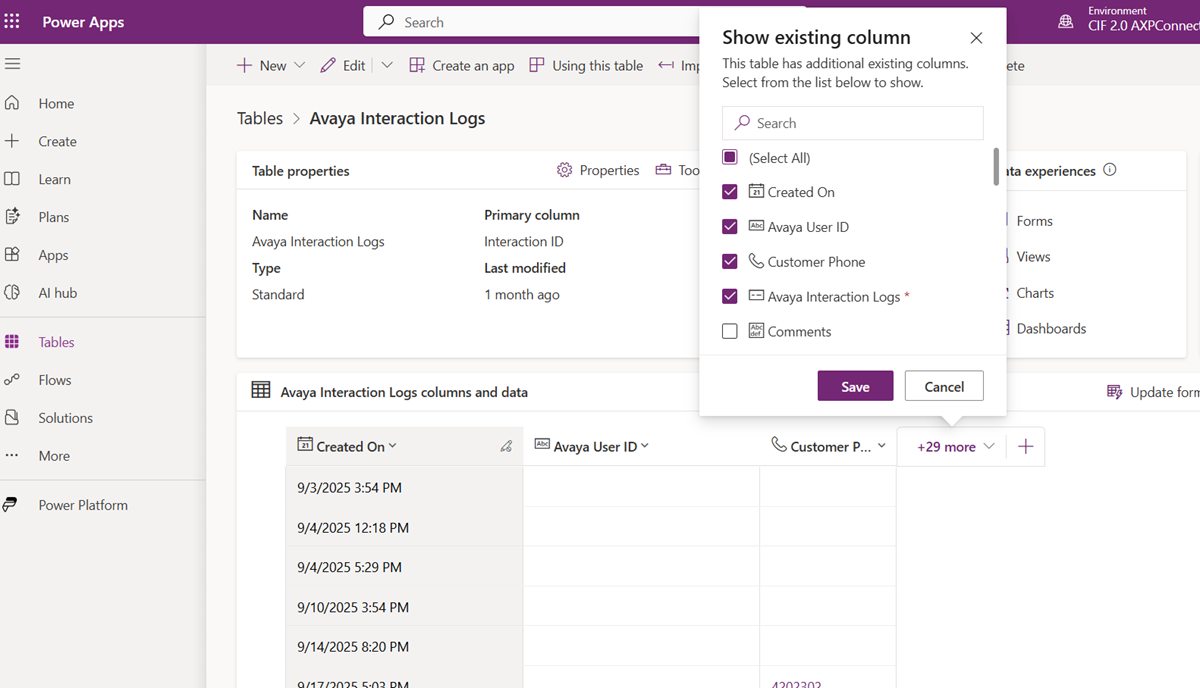Screen dimensions: 1200x688
Task: Click the info icon beside data experiences
Action: point(1109,170)
